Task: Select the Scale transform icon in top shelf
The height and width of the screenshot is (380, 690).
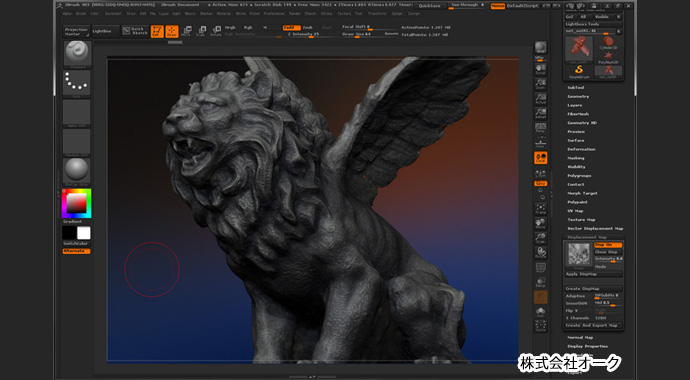Action: [201, 31]
